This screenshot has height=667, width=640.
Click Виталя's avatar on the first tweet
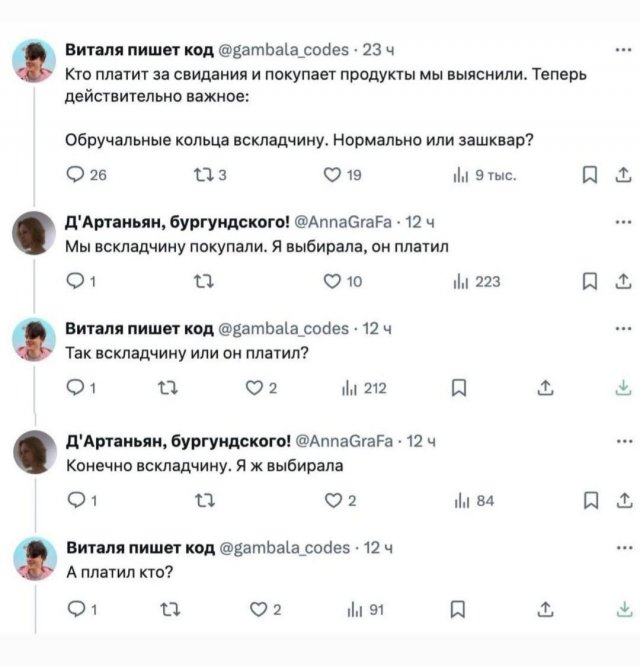(x=34, y=62)
